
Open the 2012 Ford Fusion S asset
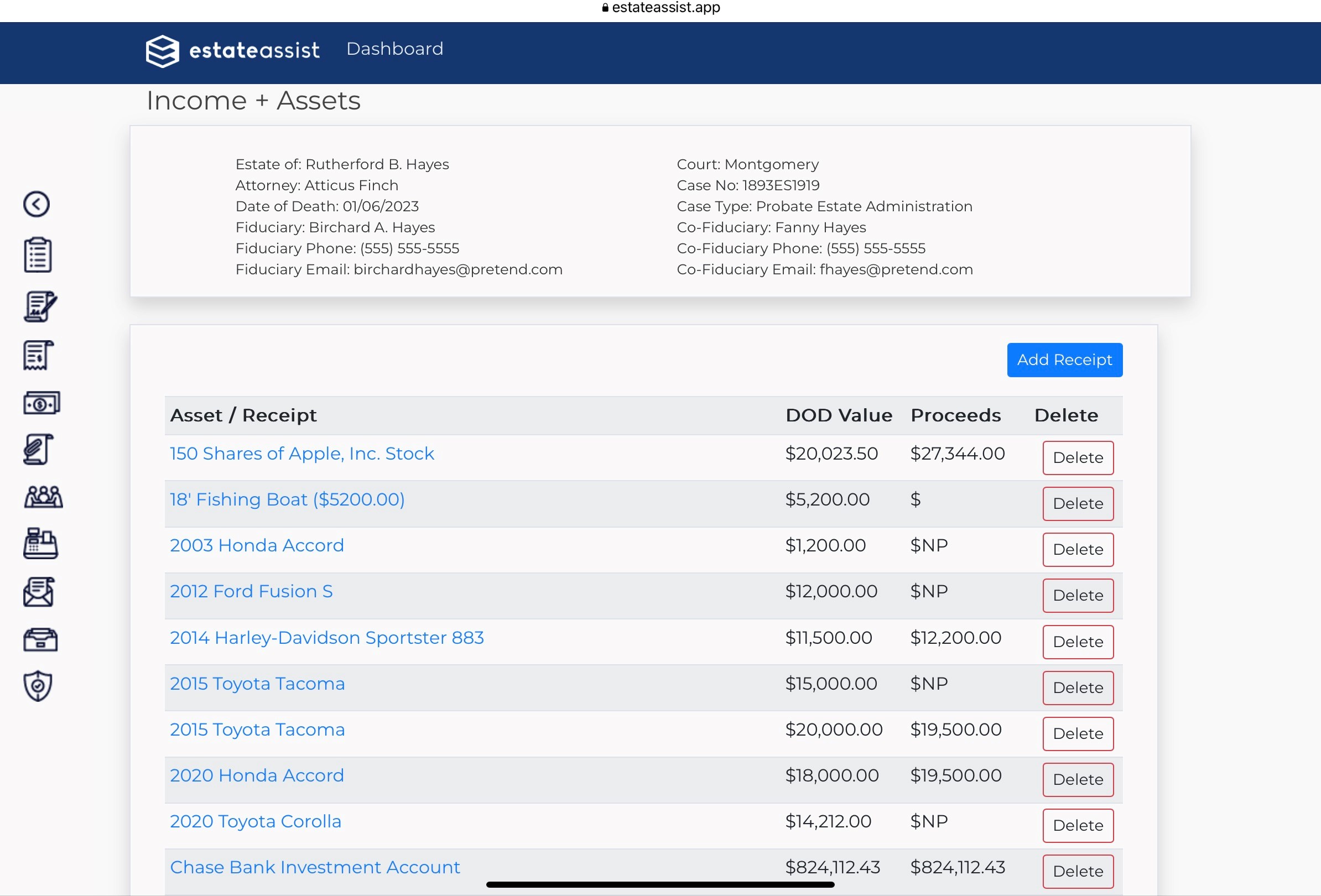pyautogui.click(x=251, y=591)
